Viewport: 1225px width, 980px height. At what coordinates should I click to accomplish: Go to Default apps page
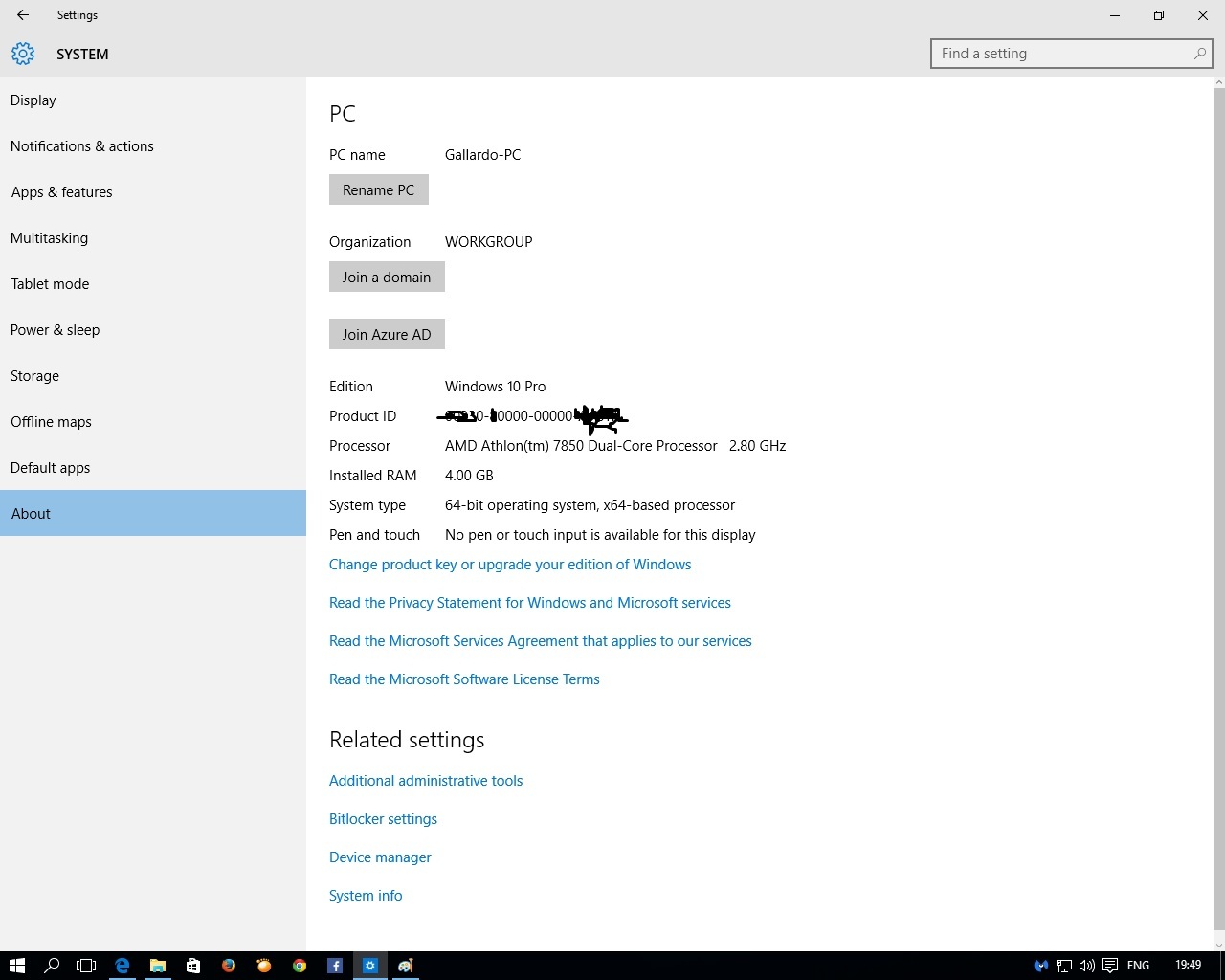[x=153, y=468]
